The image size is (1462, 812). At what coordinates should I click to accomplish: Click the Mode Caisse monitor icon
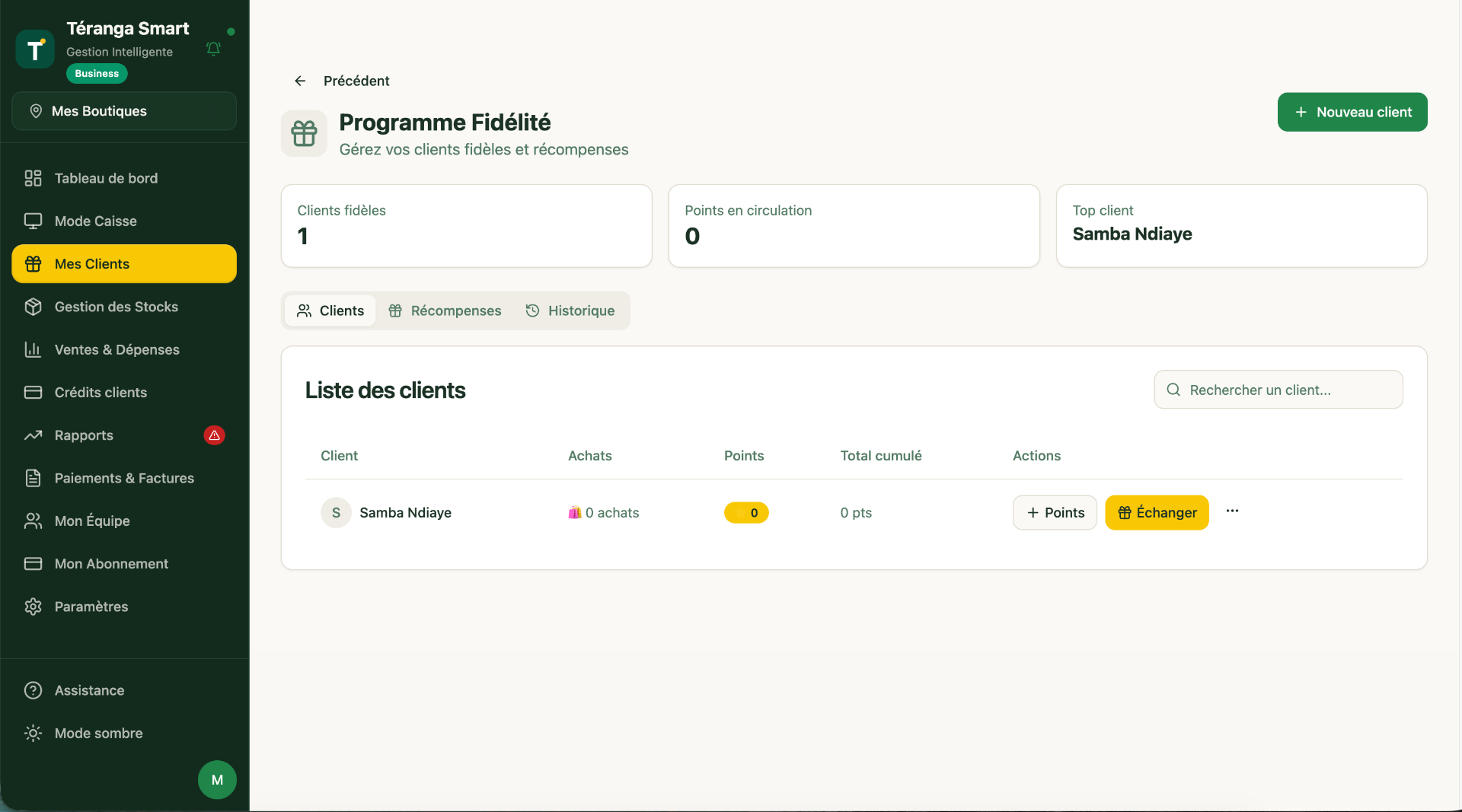coord(33,221)
